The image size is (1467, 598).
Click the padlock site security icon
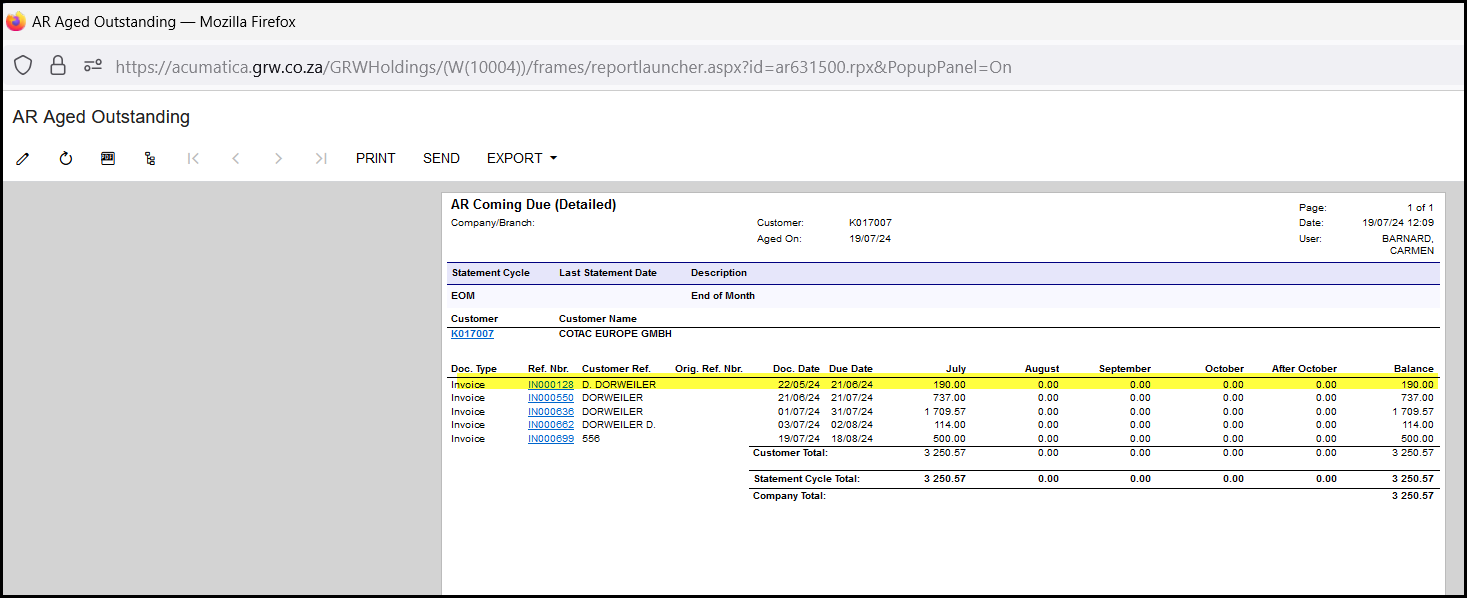coord(58,66)
